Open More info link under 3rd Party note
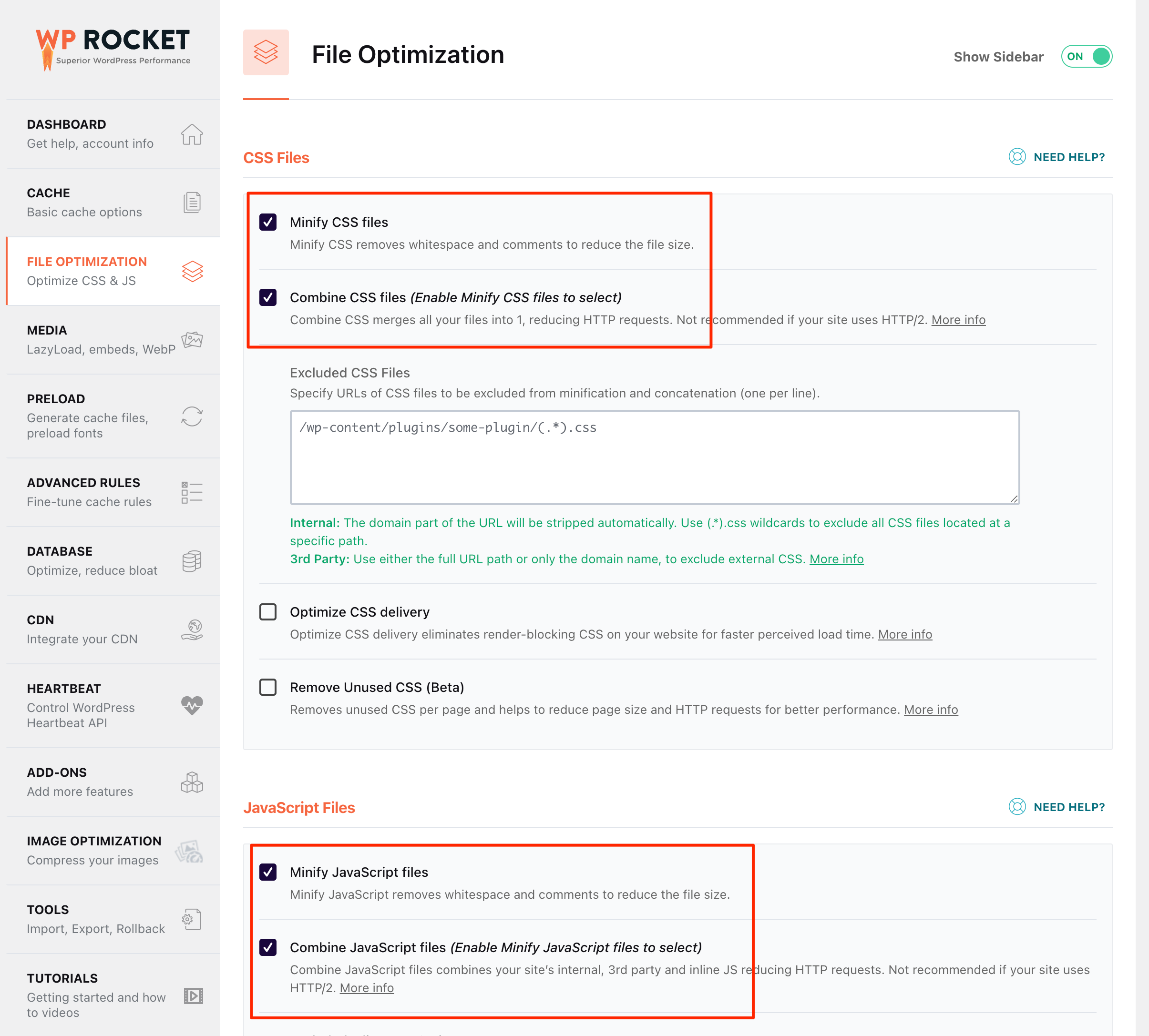 point(836,559)
